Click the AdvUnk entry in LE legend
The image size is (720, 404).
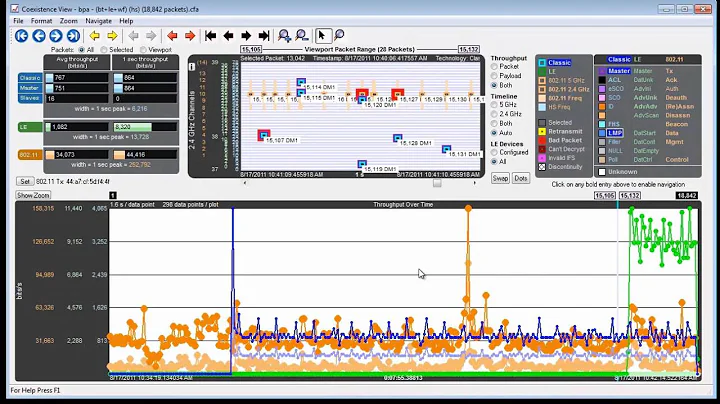pyautogui.click(x=645, y=98)
